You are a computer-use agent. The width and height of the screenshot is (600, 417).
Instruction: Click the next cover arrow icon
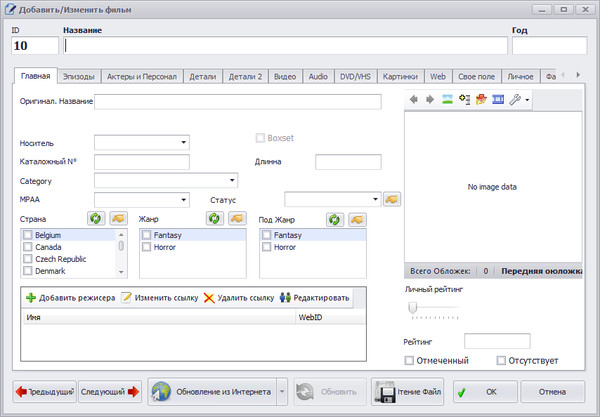point(429,100)
